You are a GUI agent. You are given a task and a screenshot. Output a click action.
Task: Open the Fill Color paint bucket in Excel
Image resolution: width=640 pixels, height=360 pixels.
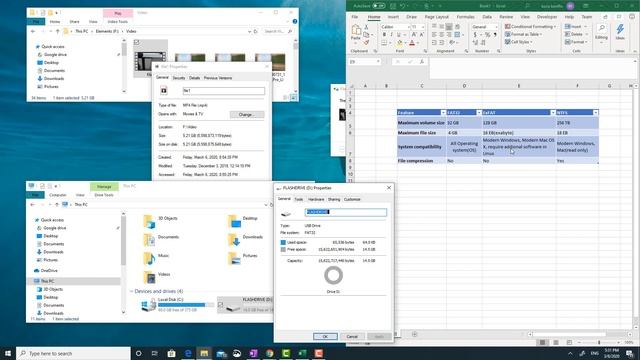[400, 42]
